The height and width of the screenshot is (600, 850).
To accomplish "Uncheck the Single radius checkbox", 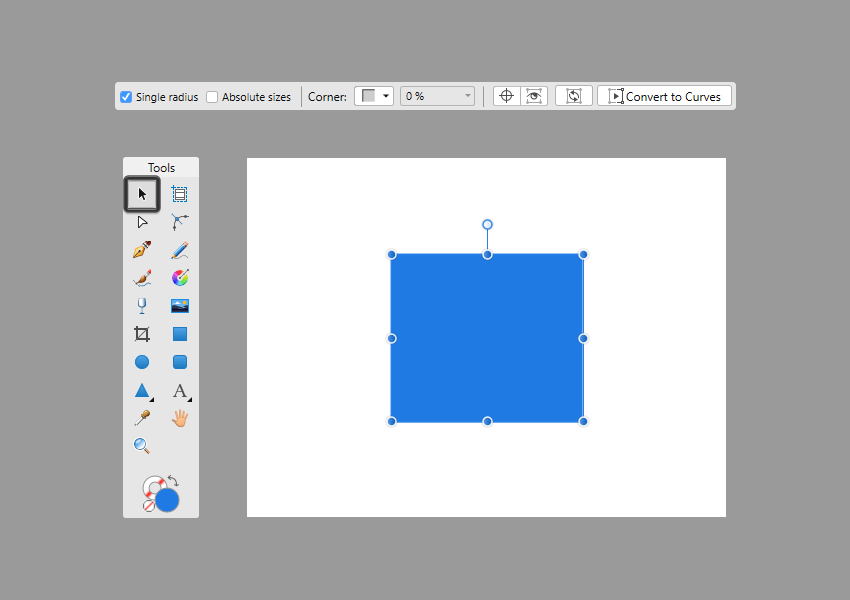I will pyautogui.click(x=126, y=97).
